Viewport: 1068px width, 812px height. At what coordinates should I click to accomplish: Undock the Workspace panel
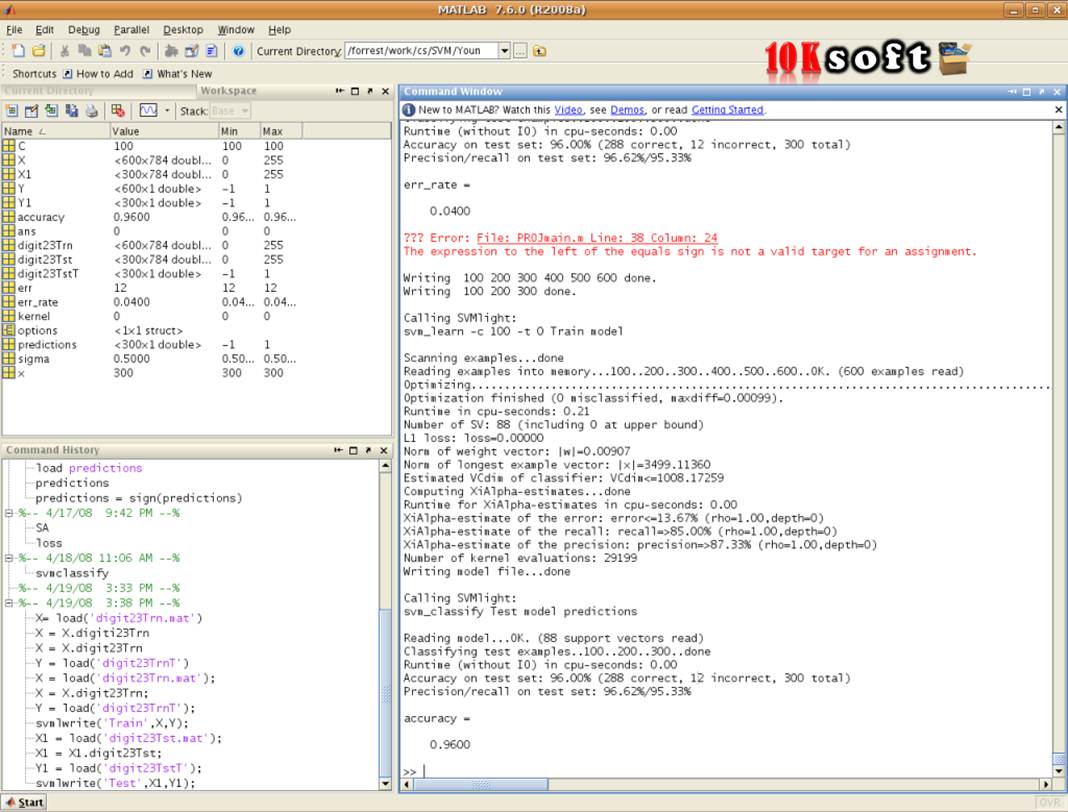point(370,91)
